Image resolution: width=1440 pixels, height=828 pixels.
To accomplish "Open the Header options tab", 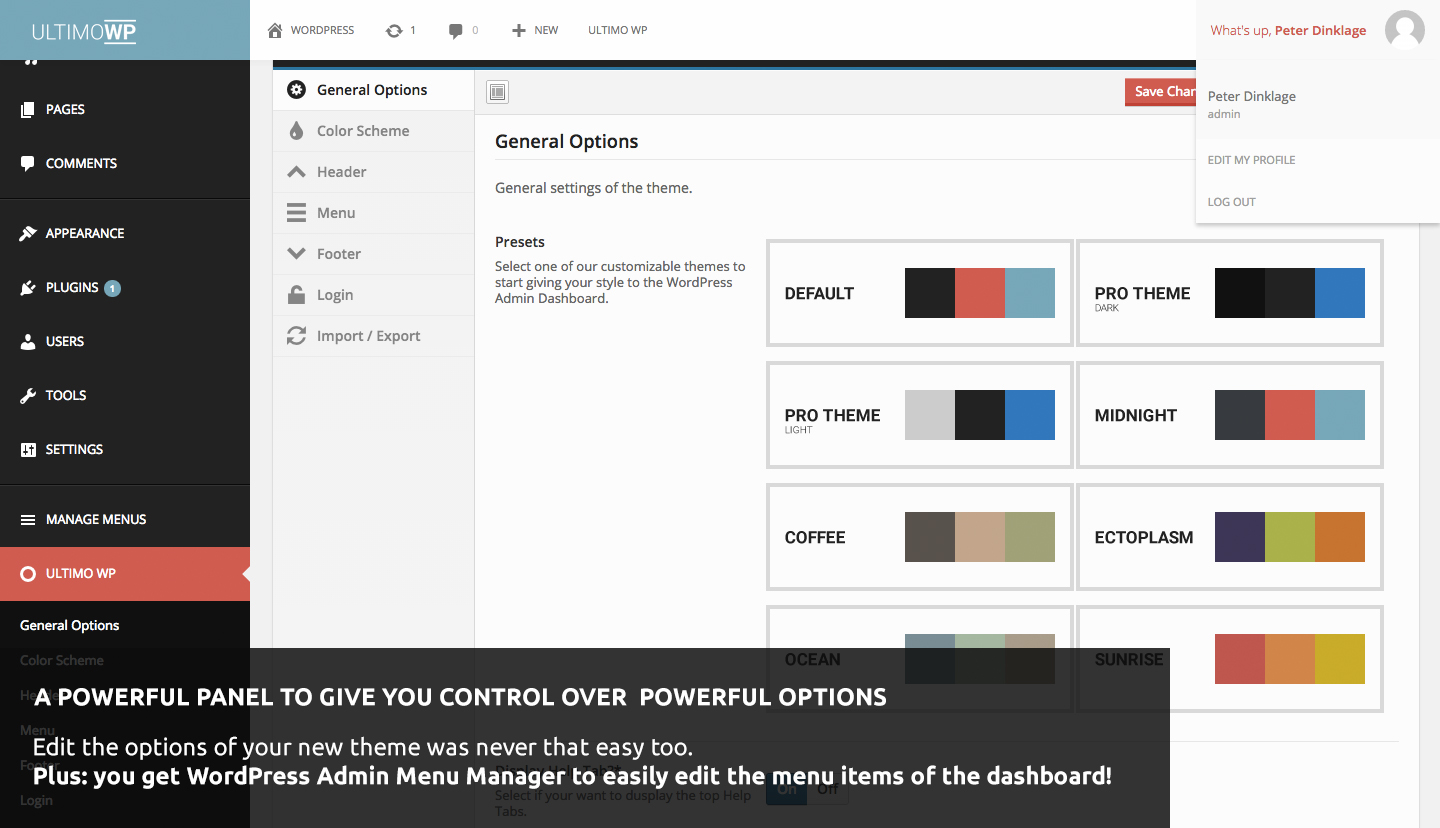I will (x=373, y=172).
